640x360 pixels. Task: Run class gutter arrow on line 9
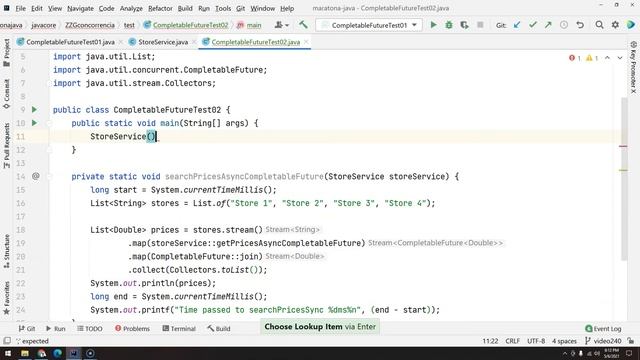click(34, 109)
